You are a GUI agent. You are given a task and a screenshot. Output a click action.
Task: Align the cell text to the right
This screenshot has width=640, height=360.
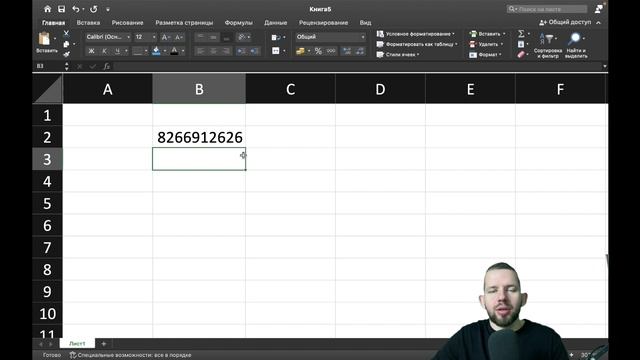click(226, 51)
